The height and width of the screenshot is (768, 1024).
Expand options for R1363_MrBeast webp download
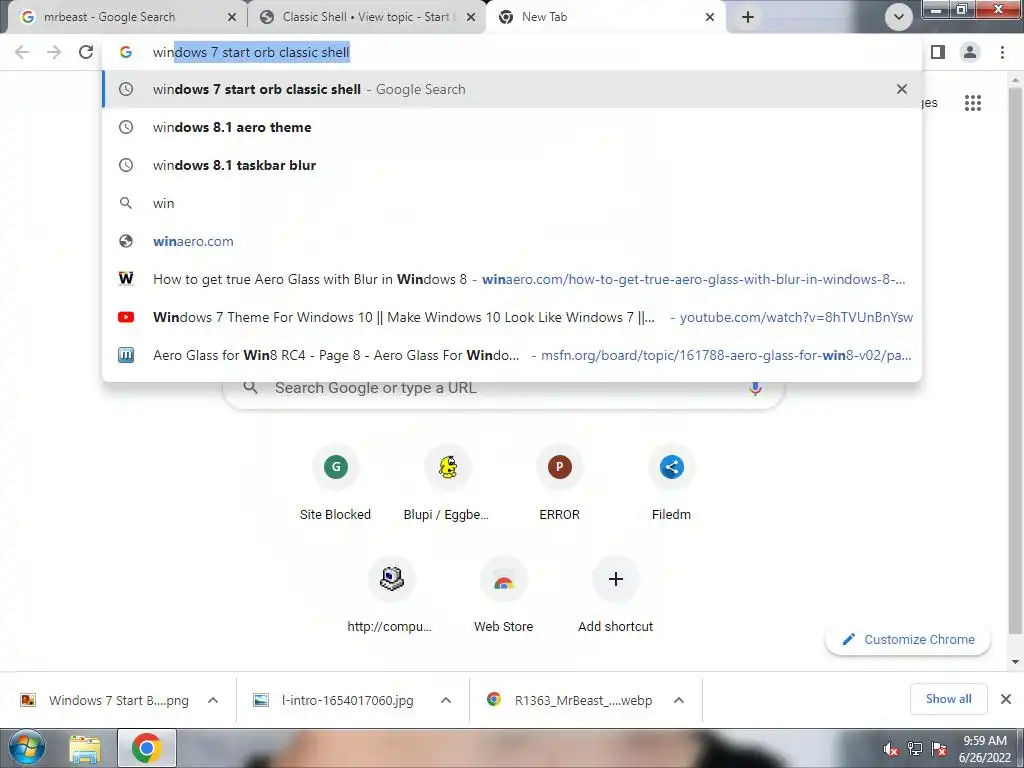tap(679, 700)
